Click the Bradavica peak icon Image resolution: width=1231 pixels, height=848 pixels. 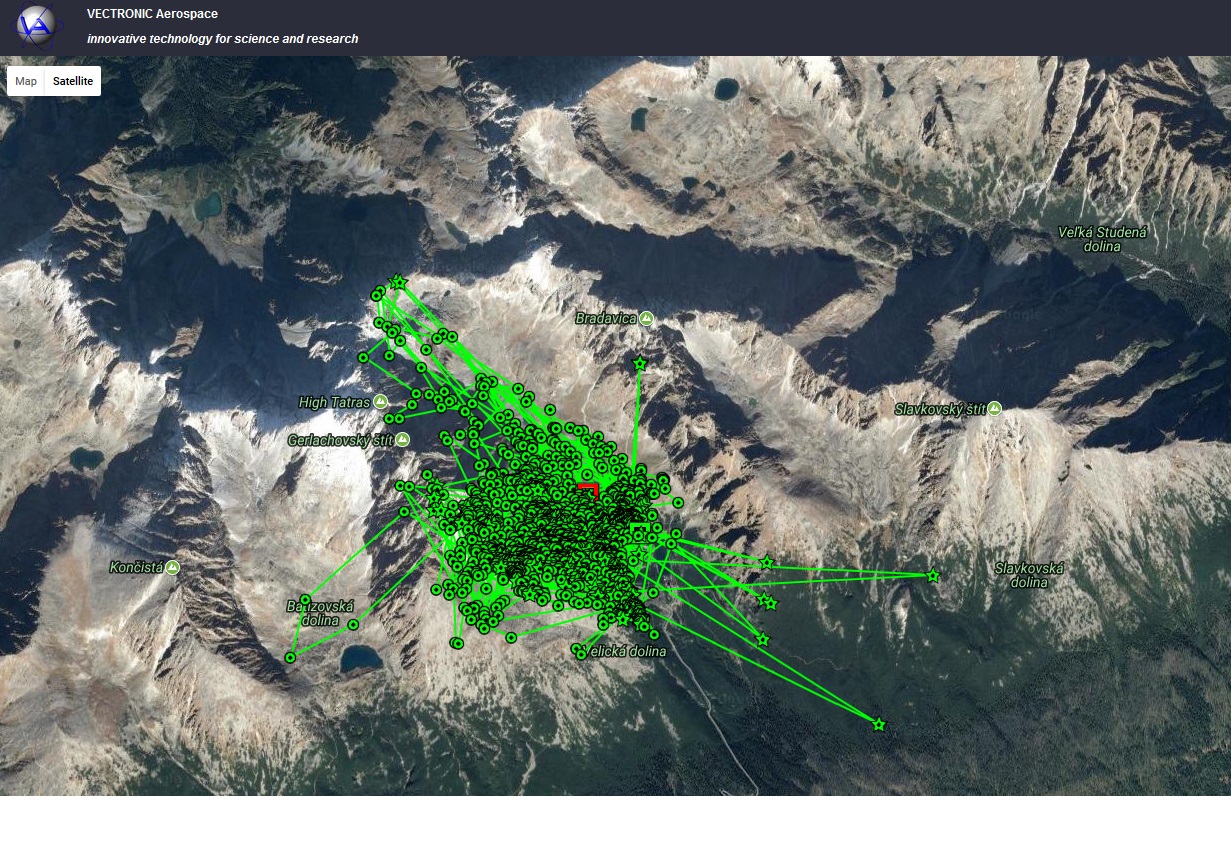click(x=647, y=318)
